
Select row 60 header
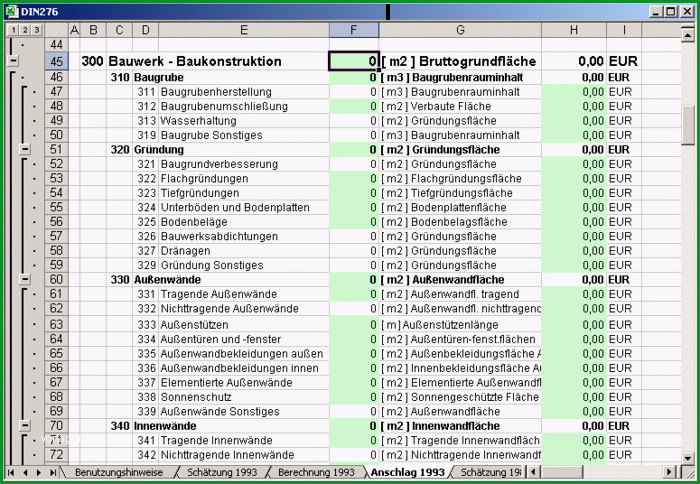coord(56,280)
